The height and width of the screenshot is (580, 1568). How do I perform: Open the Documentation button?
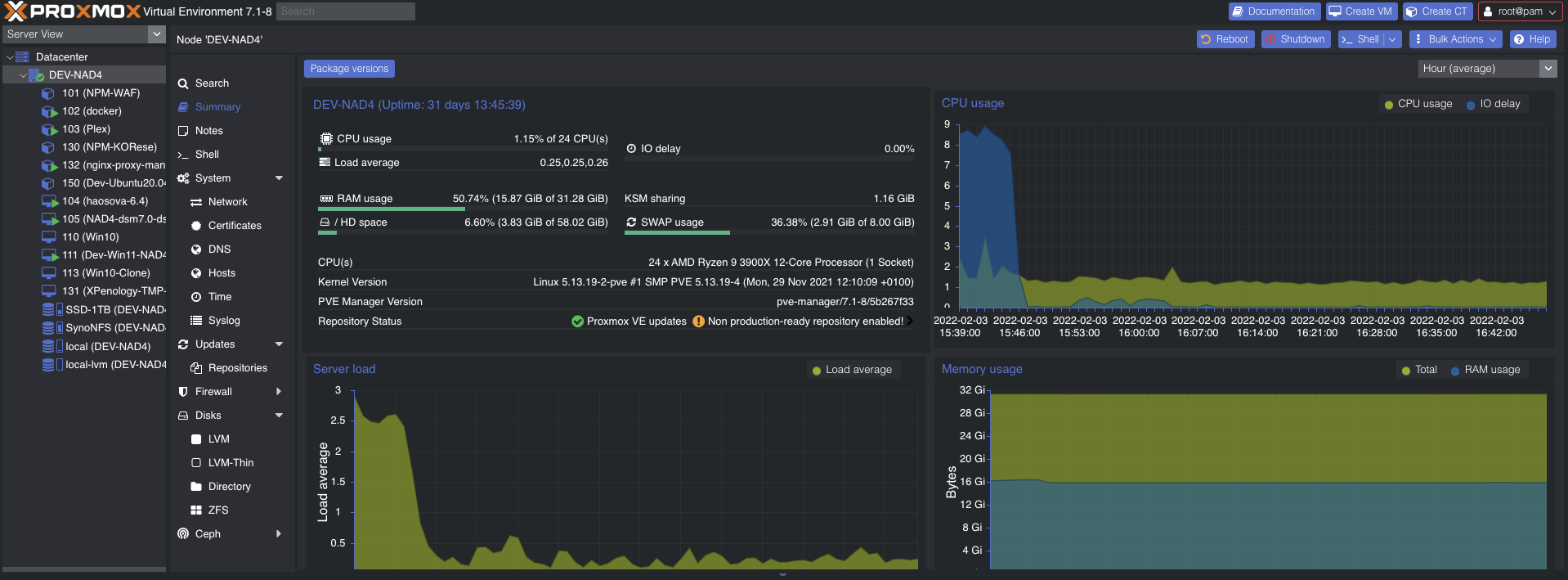[1275, 11]
